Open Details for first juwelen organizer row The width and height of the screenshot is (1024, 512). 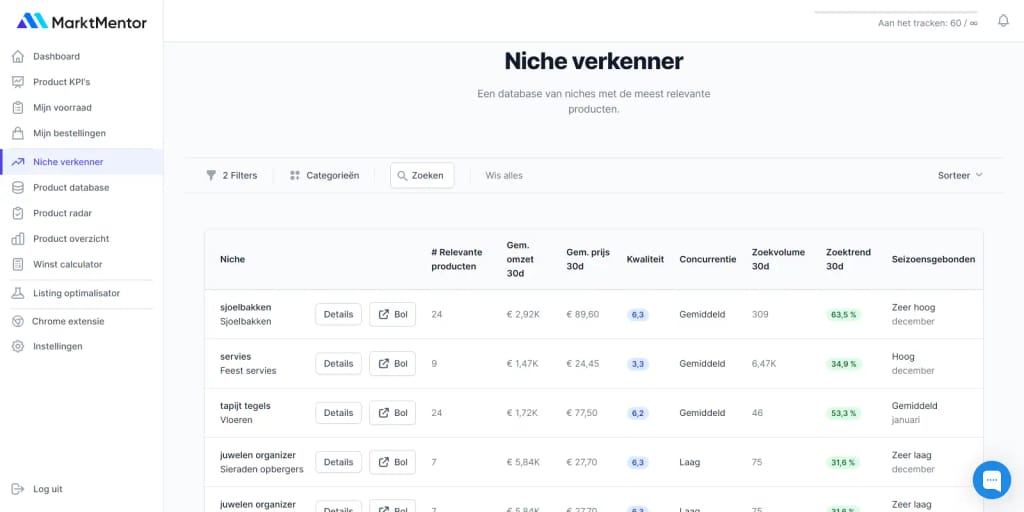coord(338,462)
